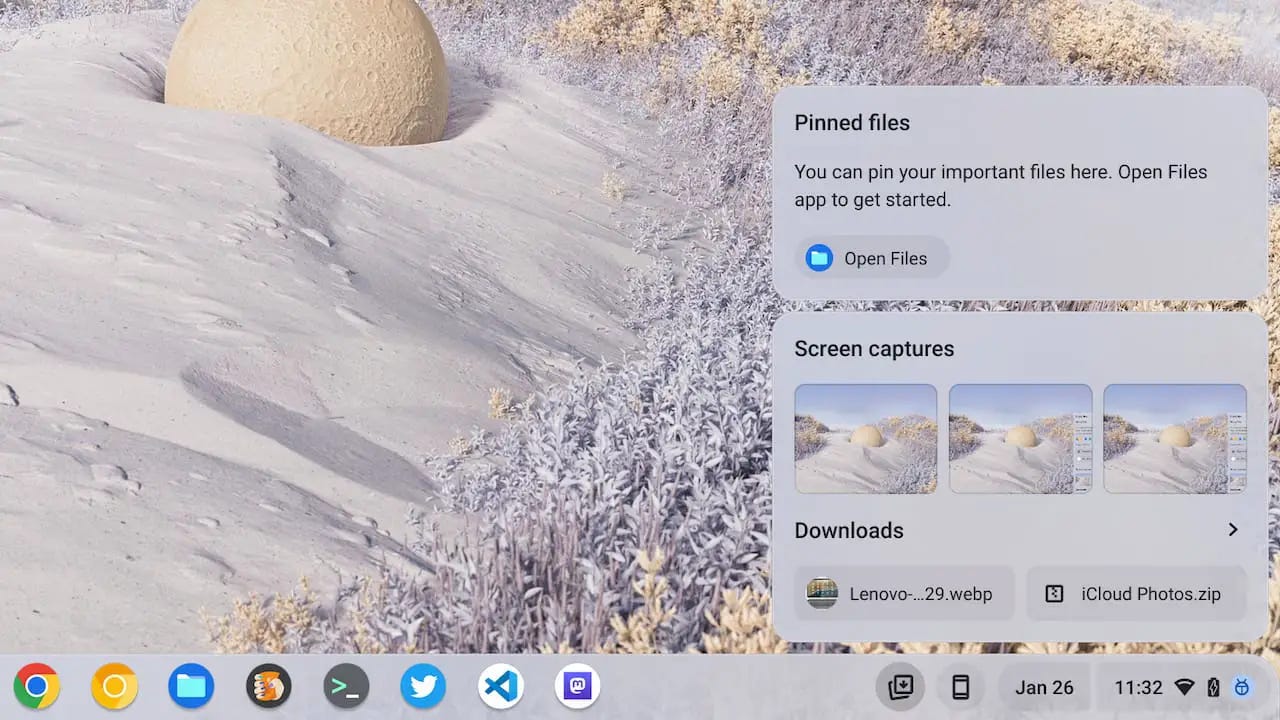Open quick settings via 11:32 clock
The height and width of the screenshot is (720, 1280).
pos(1138,687)
